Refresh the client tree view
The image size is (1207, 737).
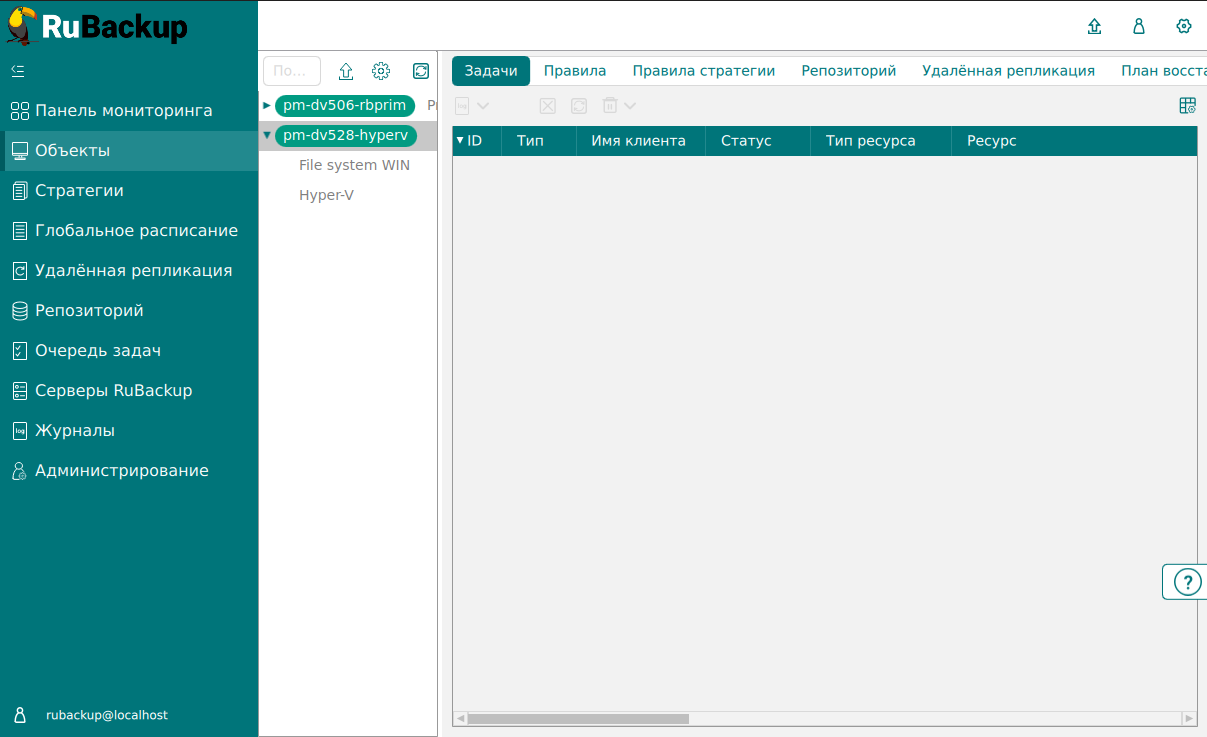pyautogui.click(x=421, y=71)
